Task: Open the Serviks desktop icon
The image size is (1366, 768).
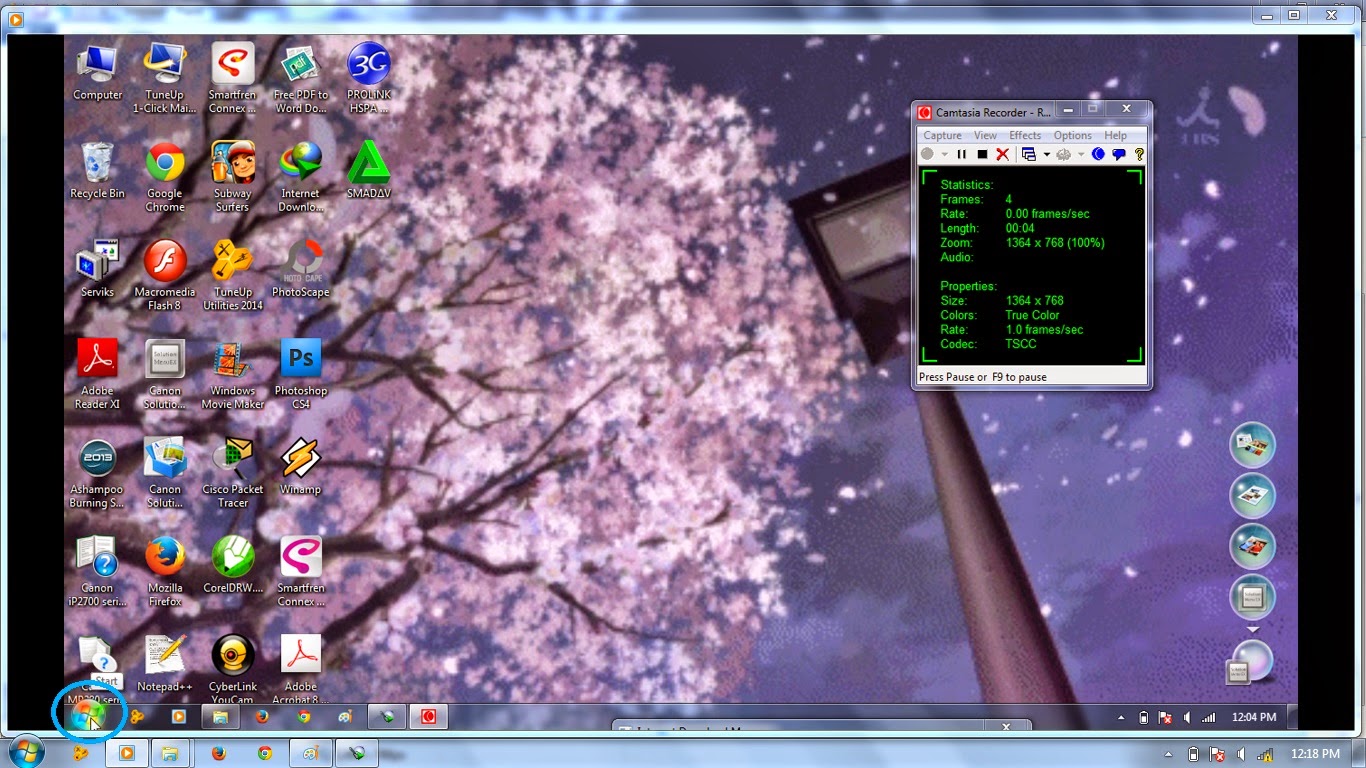Action: 97,269
